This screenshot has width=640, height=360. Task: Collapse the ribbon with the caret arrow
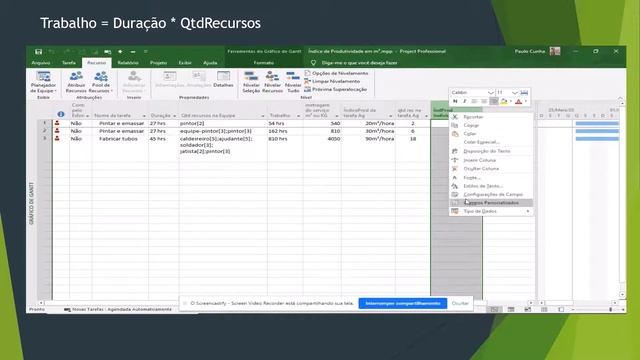[x=620, y=98]
